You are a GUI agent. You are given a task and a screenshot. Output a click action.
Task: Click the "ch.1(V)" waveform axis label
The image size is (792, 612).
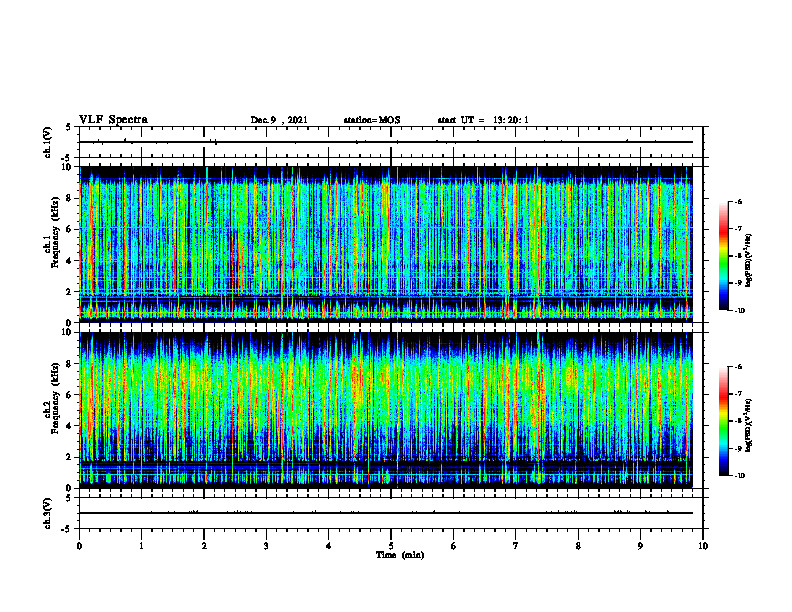tap(48, 142)
